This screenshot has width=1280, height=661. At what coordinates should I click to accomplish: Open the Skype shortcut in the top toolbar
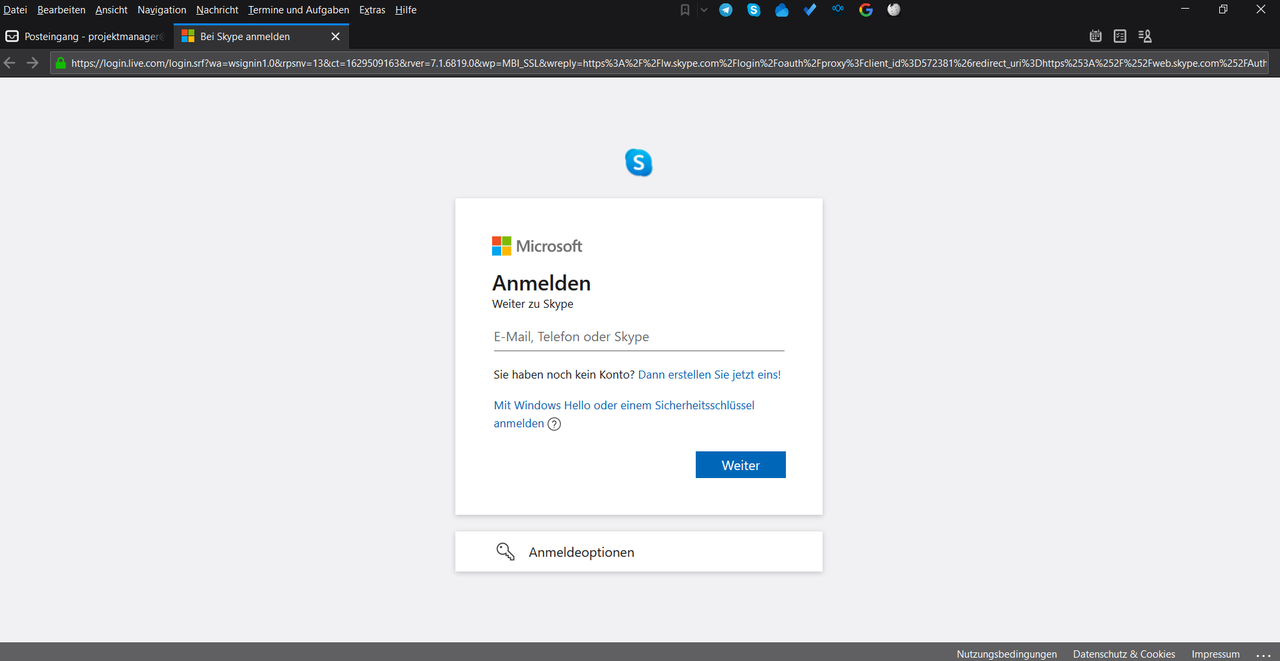pos(754,10)
